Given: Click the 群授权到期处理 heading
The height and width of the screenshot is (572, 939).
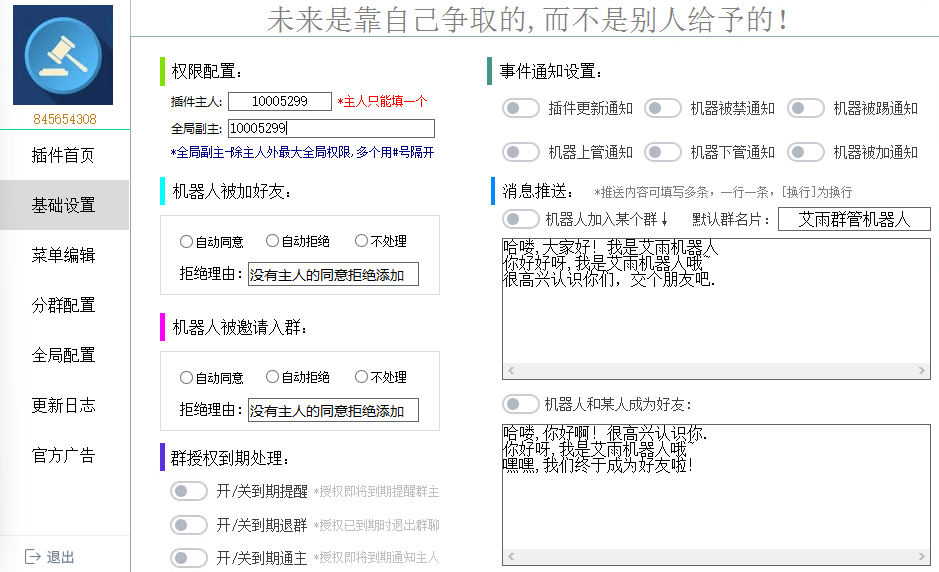Looking at the screenshot, I should [x=229, y=458].
